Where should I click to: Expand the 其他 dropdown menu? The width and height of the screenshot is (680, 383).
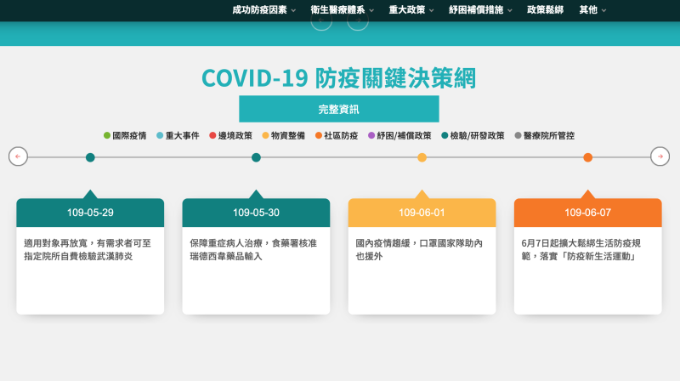(x=592, y=10)
